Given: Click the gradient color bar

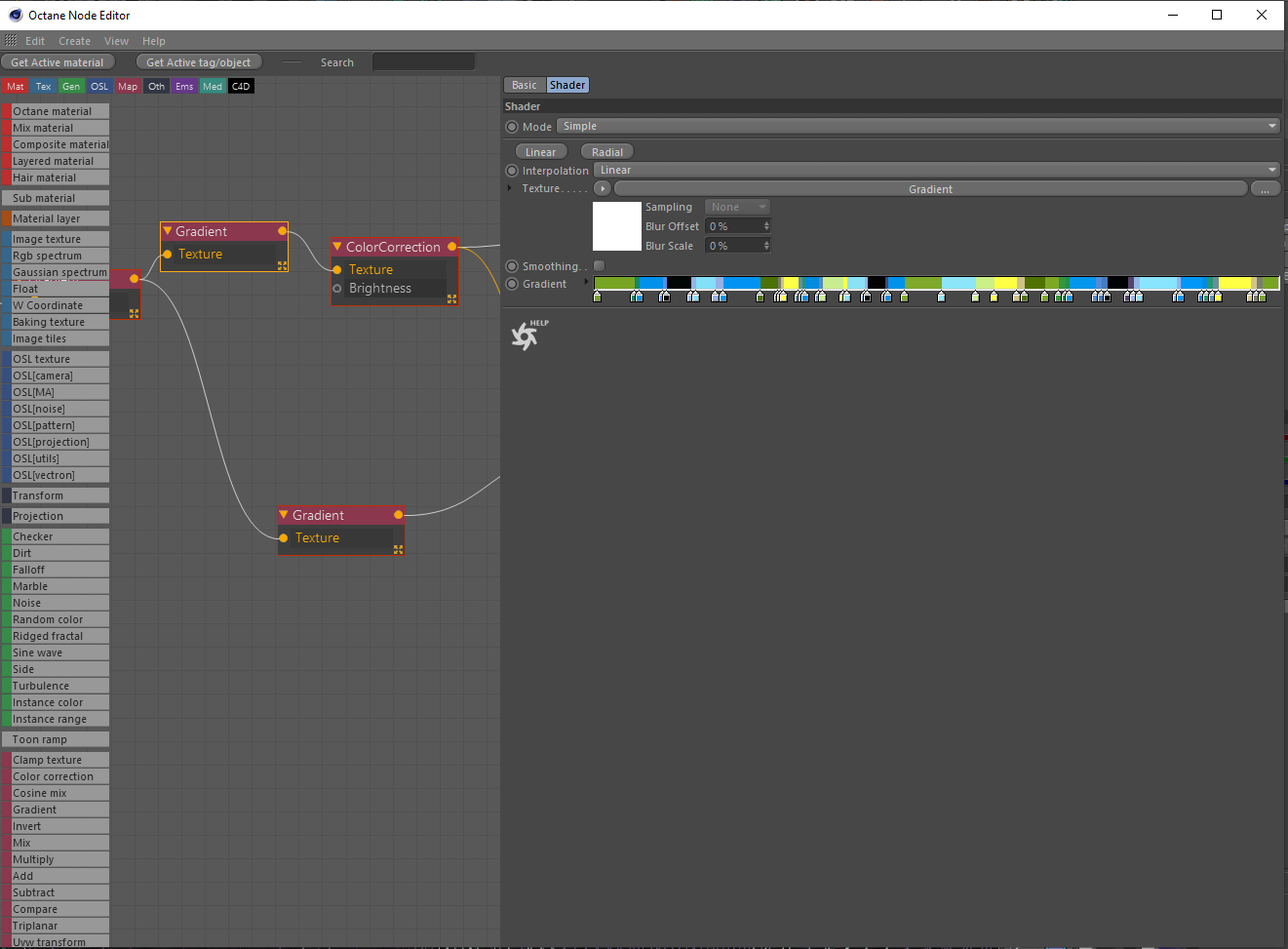Looking at the screenshot, I should 936,284.
